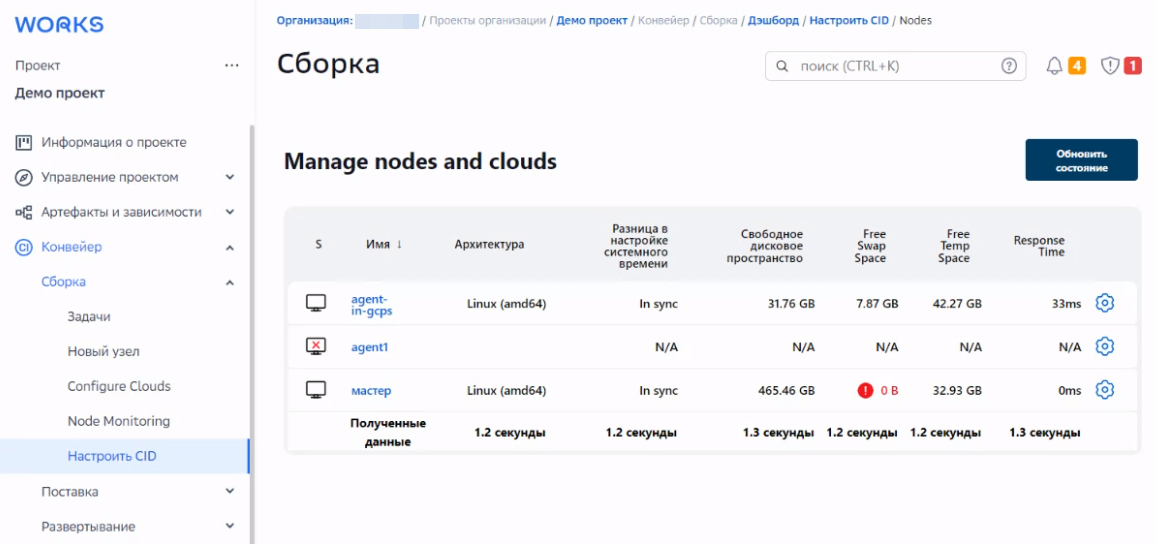Open the agent-in-gcps node link

(x=371, y=304)
